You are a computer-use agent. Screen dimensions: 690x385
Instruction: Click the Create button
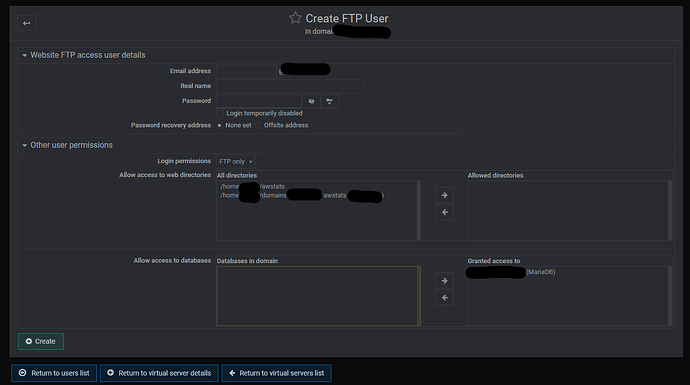tap(41, 341)
